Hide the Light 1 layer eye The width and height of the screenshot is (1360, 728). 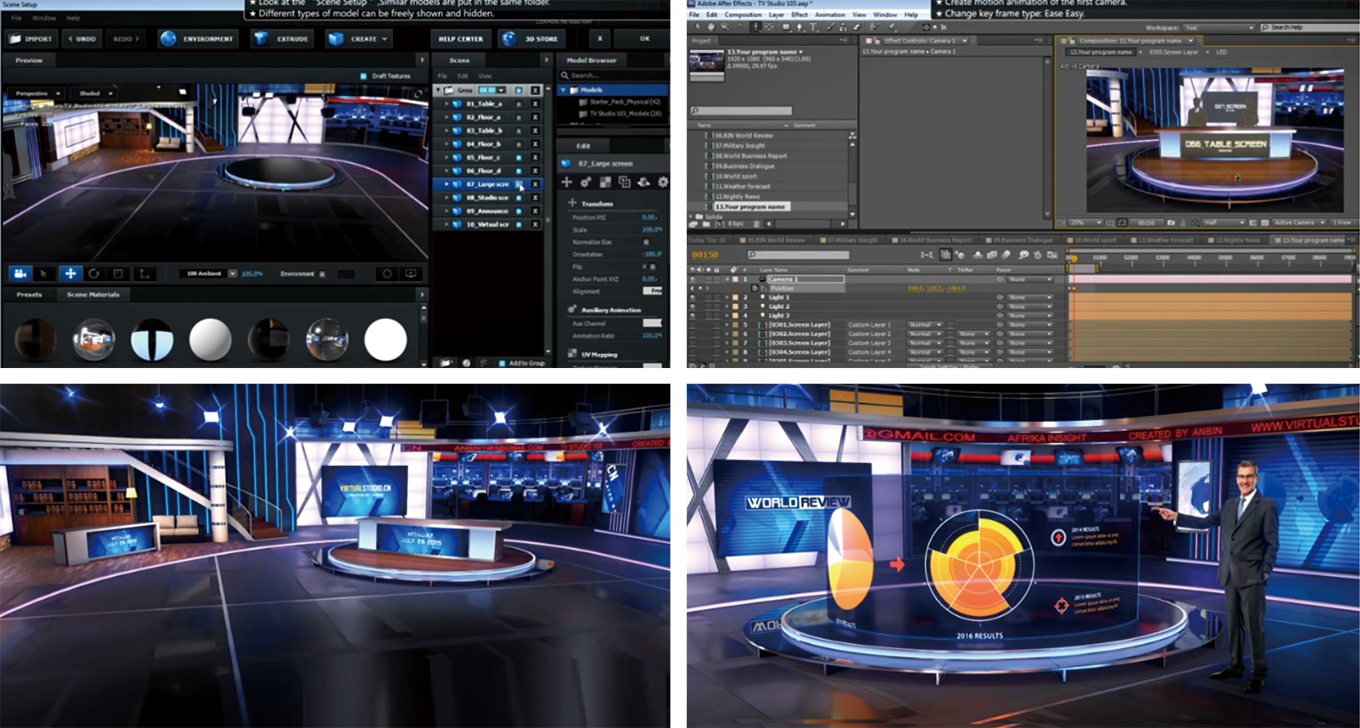coord(694,297)
